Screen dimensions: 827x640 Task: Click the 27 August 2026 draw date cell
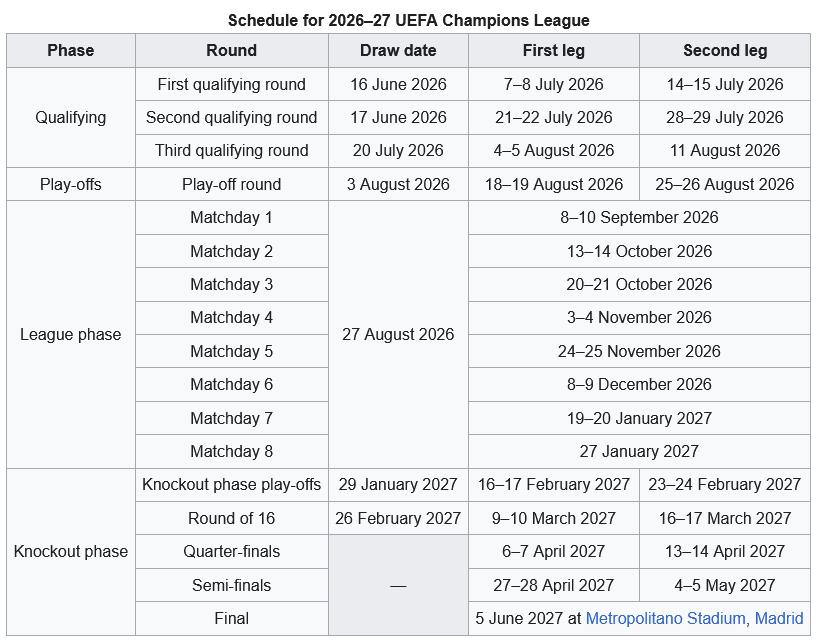(398, 335)
